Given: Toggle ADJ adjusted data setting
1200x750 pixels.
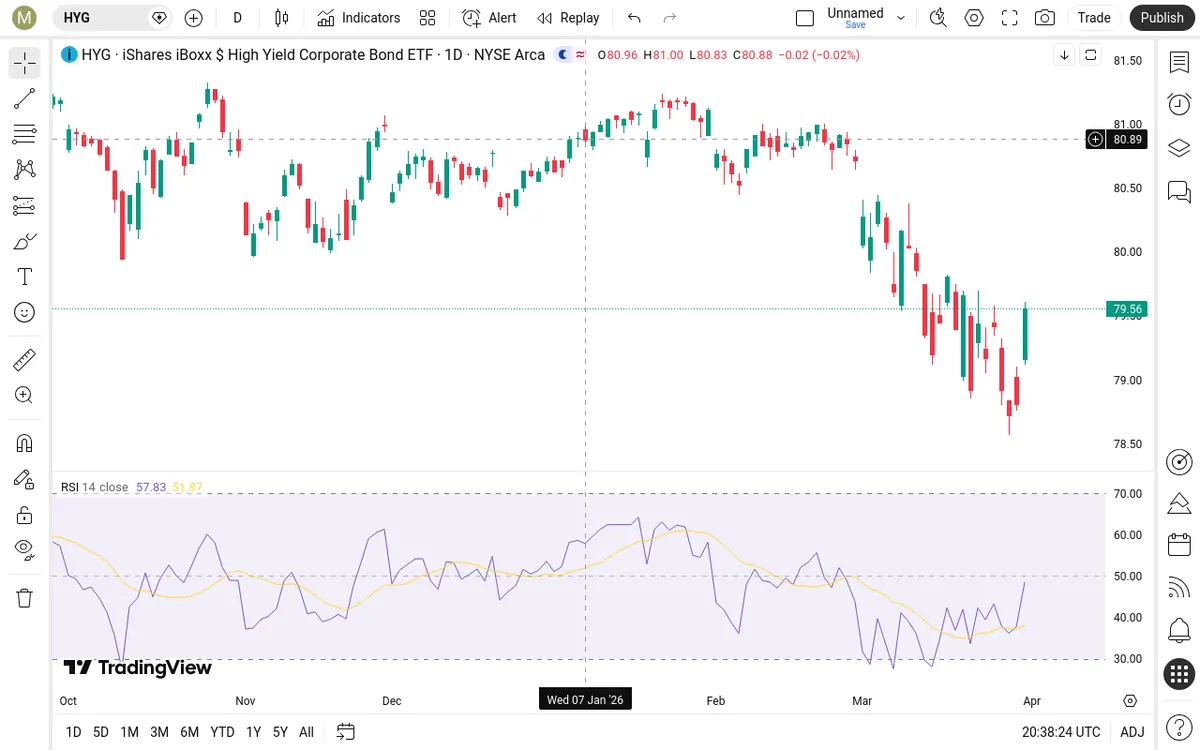Looking at the screenshot, I should coord(1132,732).
